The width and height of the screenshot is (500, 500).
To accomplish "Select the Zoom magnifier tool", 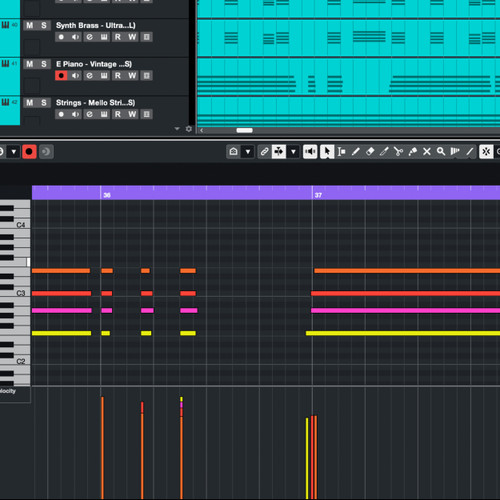I will [441, 152].
